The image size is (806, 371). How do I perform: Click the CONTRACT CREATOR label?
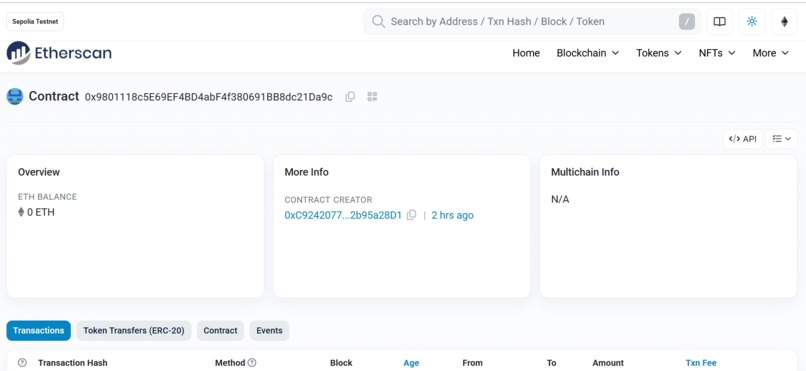click(x=328, y=200)
